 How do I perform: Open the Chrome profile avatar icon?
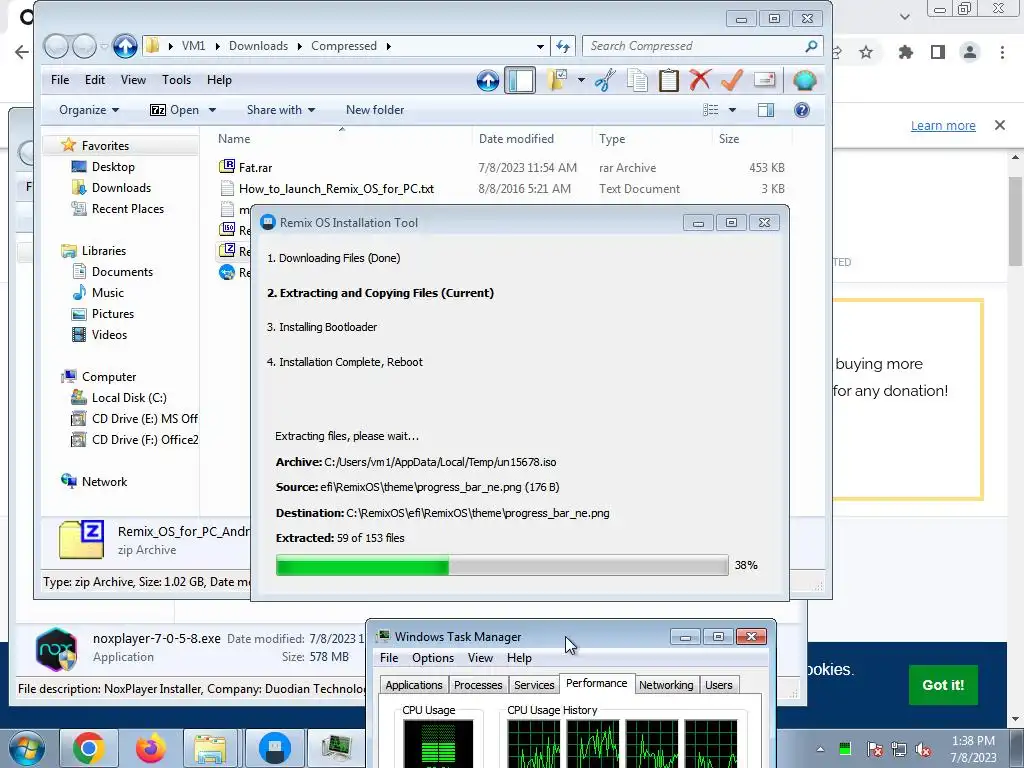point(970,52)
